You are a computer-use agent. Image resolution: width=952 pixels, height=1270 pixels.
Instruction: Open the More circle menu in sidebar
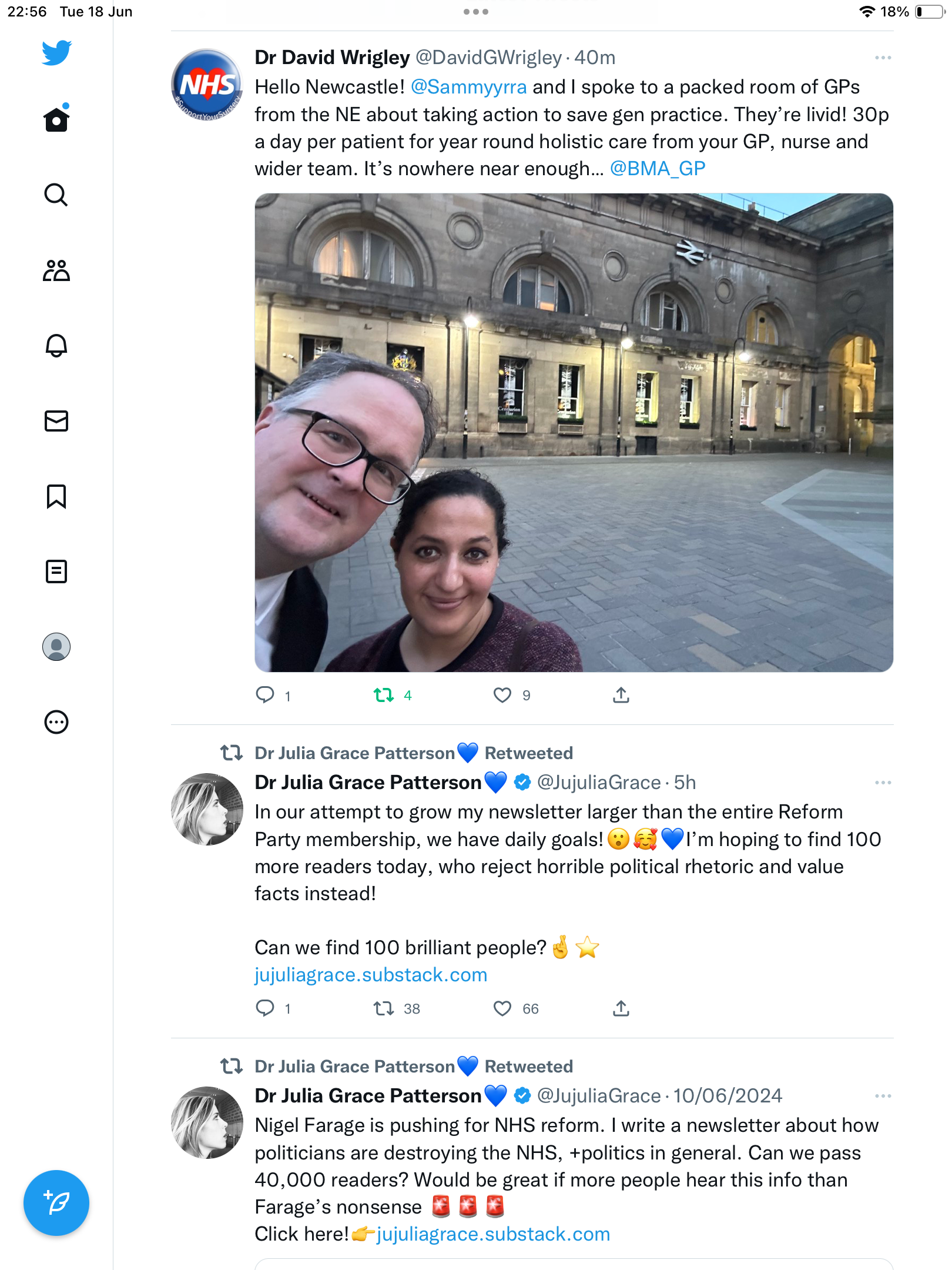click(56, 722)
